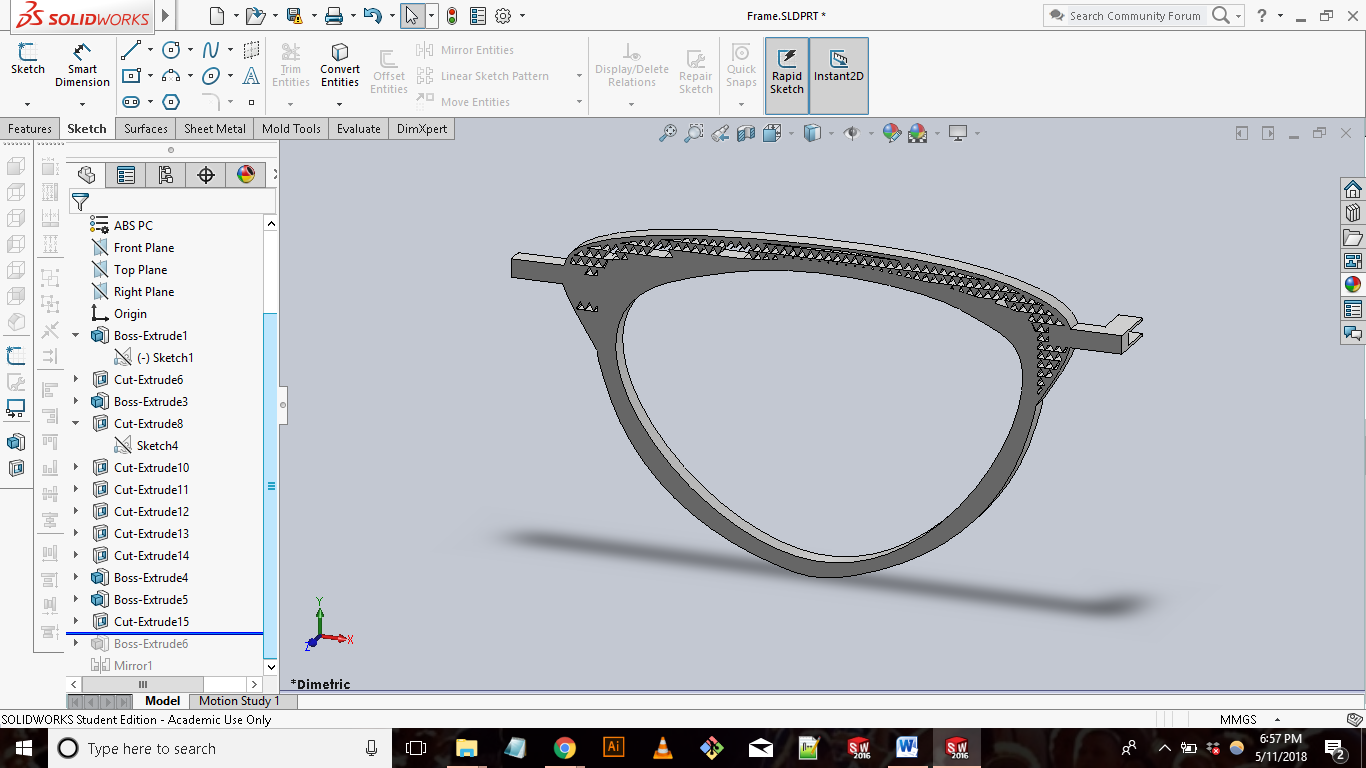Select the Straight Slot tool
Viewport: 1366px width, 768px height.
coord(130,102)
